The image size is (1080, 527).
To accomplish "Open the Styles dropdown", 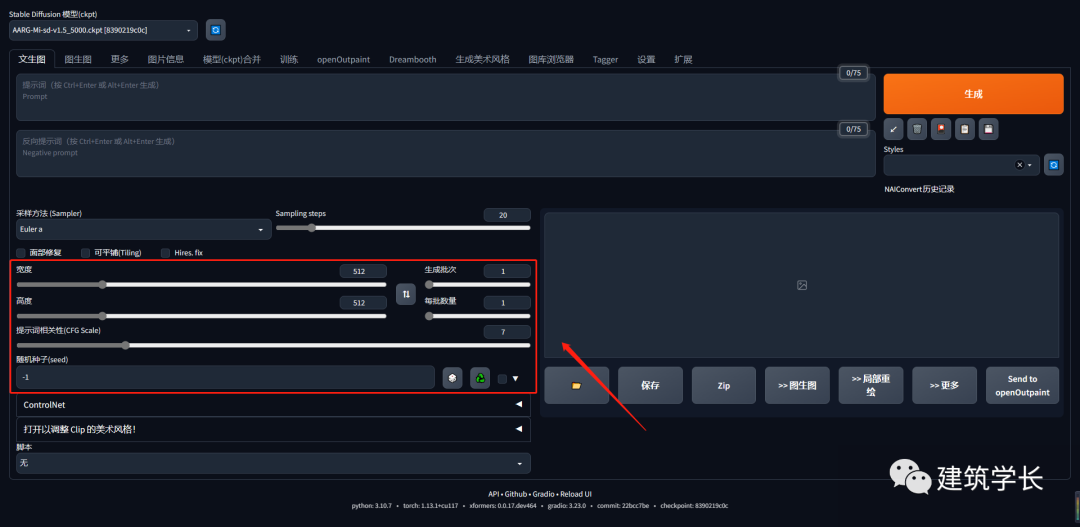I will [962, 165].
